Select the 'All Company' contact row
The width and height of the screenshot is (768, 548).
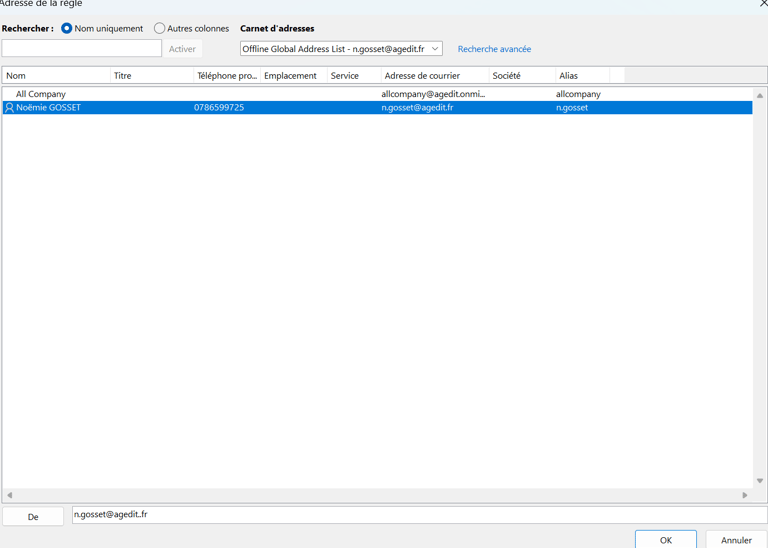(x=377, y=94)
